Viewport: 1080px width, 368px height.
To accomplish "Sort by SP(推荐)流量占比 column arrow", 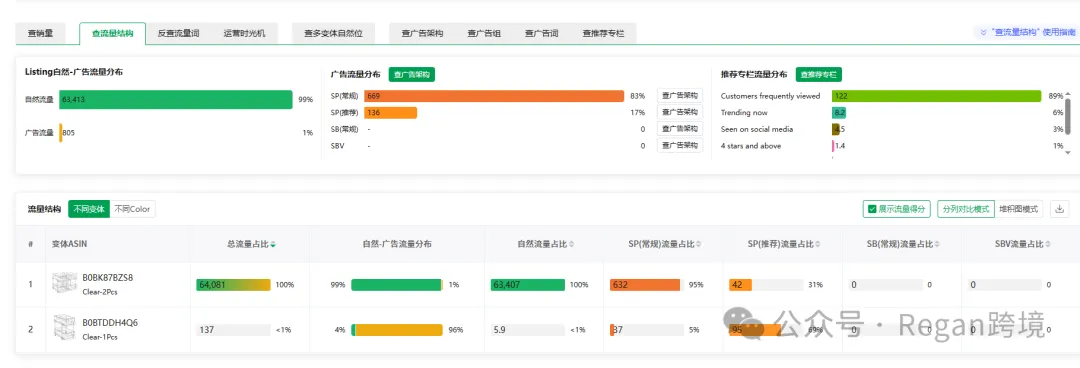I will pyautogui.click(x=819, y=244).
